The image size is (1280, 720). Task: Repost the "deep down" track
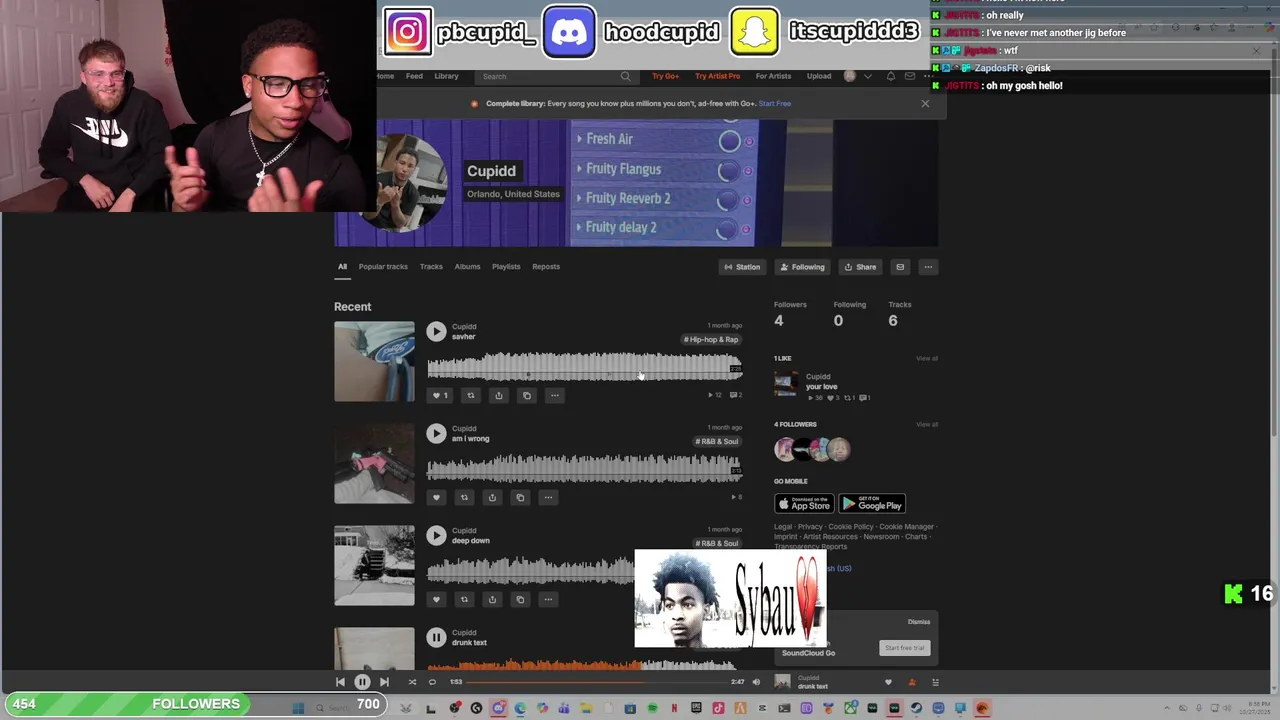[464, 599]
